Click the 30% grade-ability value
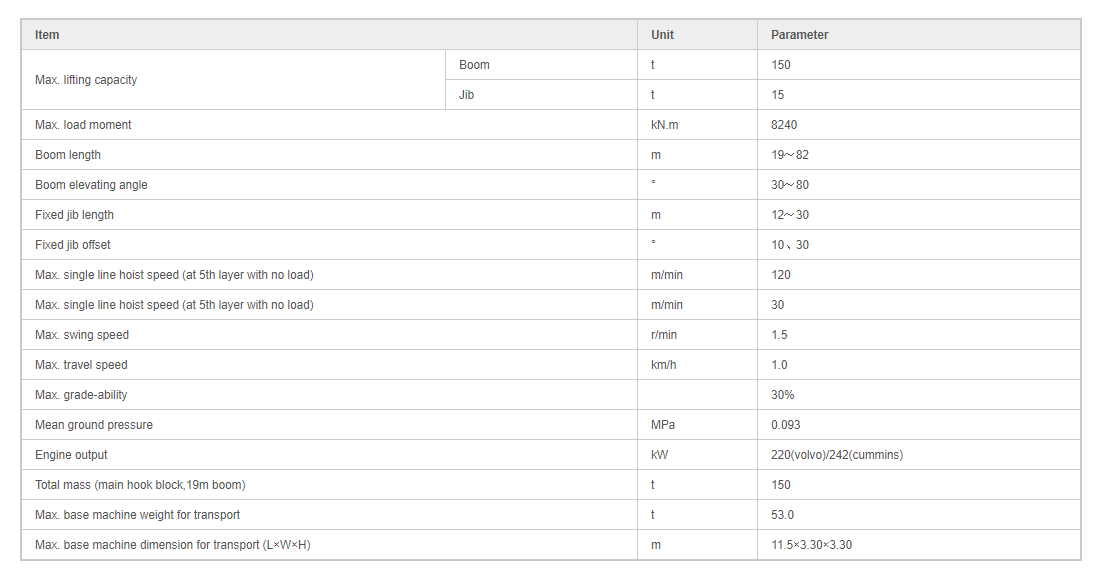This screenshot has width=1100, height=578. point(782,395)
